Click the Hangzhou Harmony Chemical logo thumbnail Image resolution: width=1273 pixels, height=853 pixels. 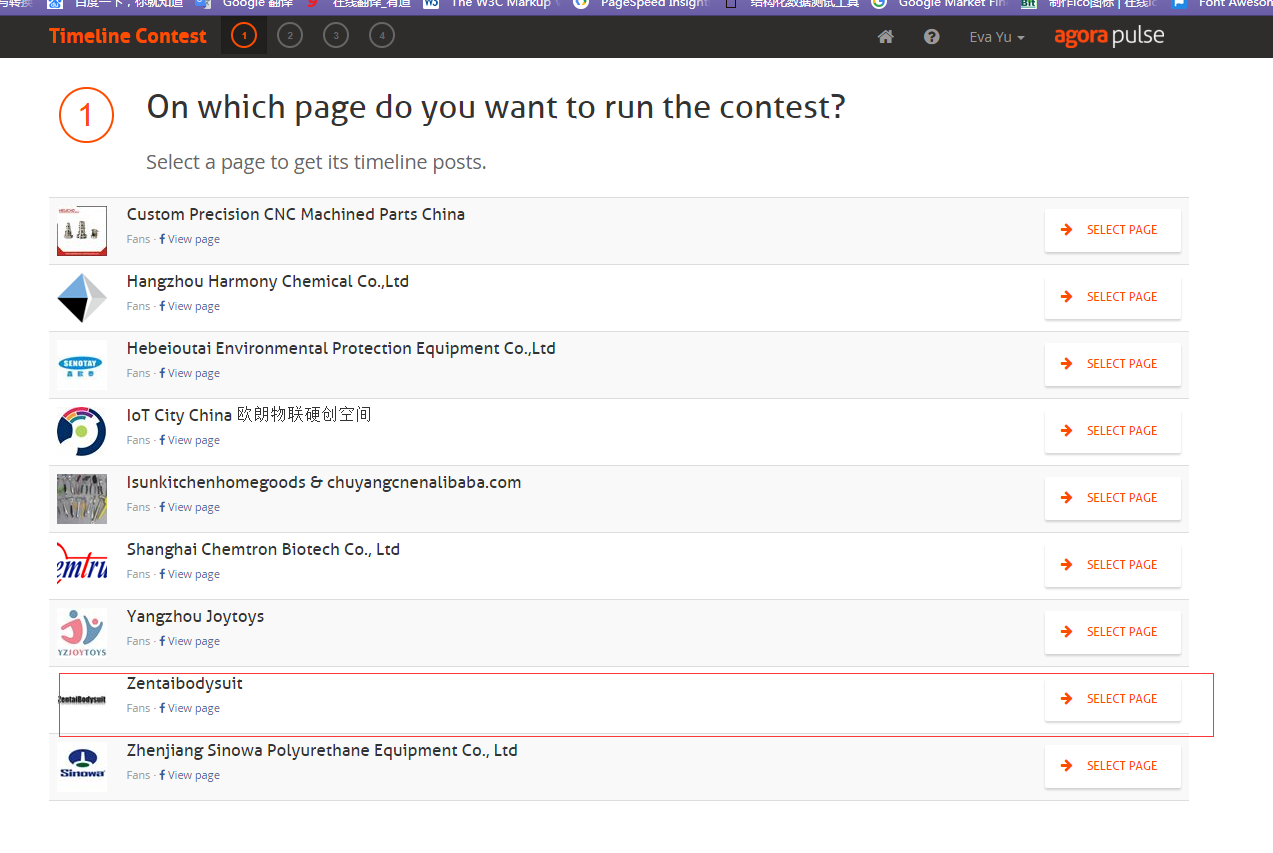[82, 298]
